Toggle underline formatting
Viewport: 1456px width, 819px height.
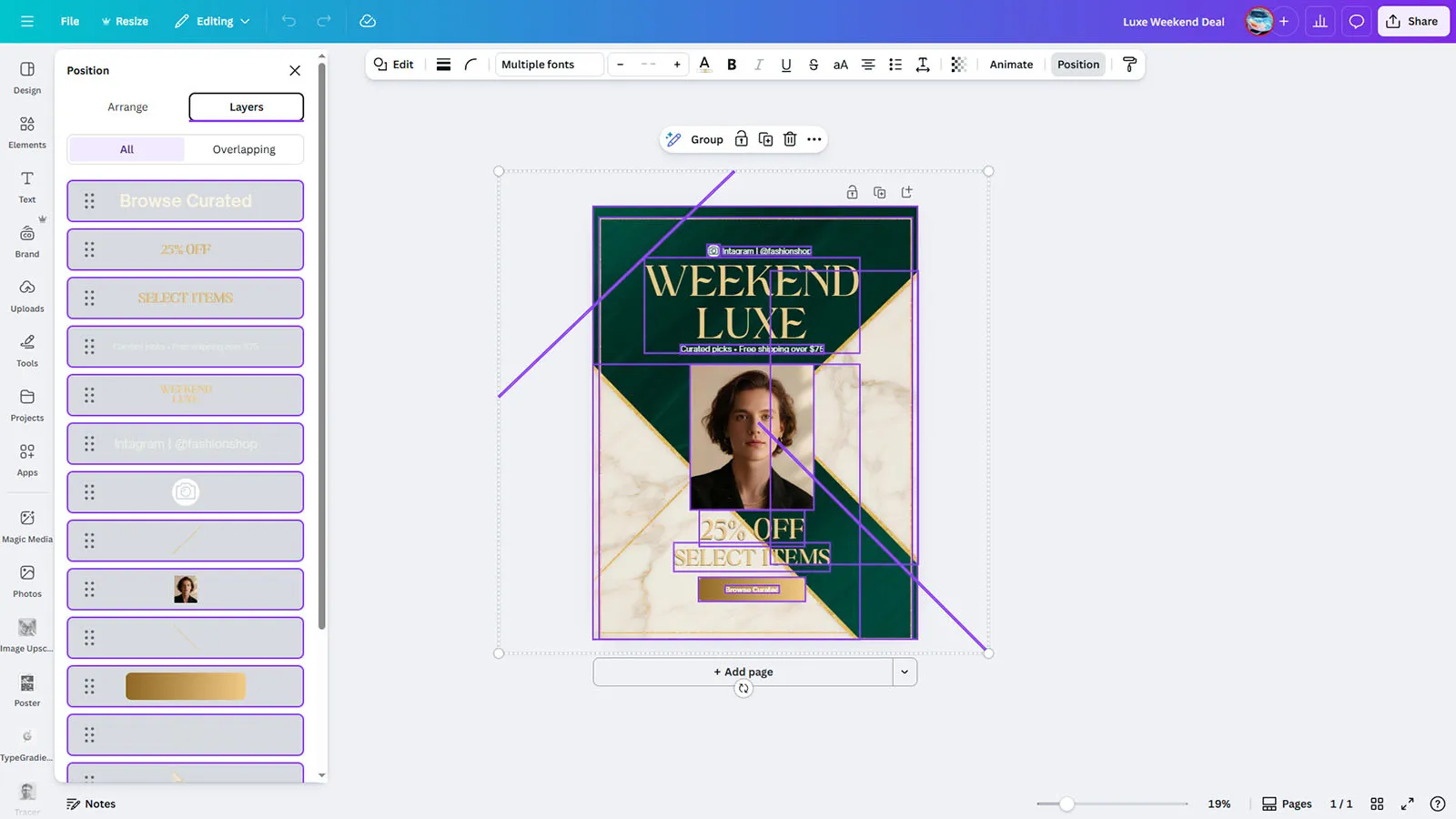coord(786,65)
